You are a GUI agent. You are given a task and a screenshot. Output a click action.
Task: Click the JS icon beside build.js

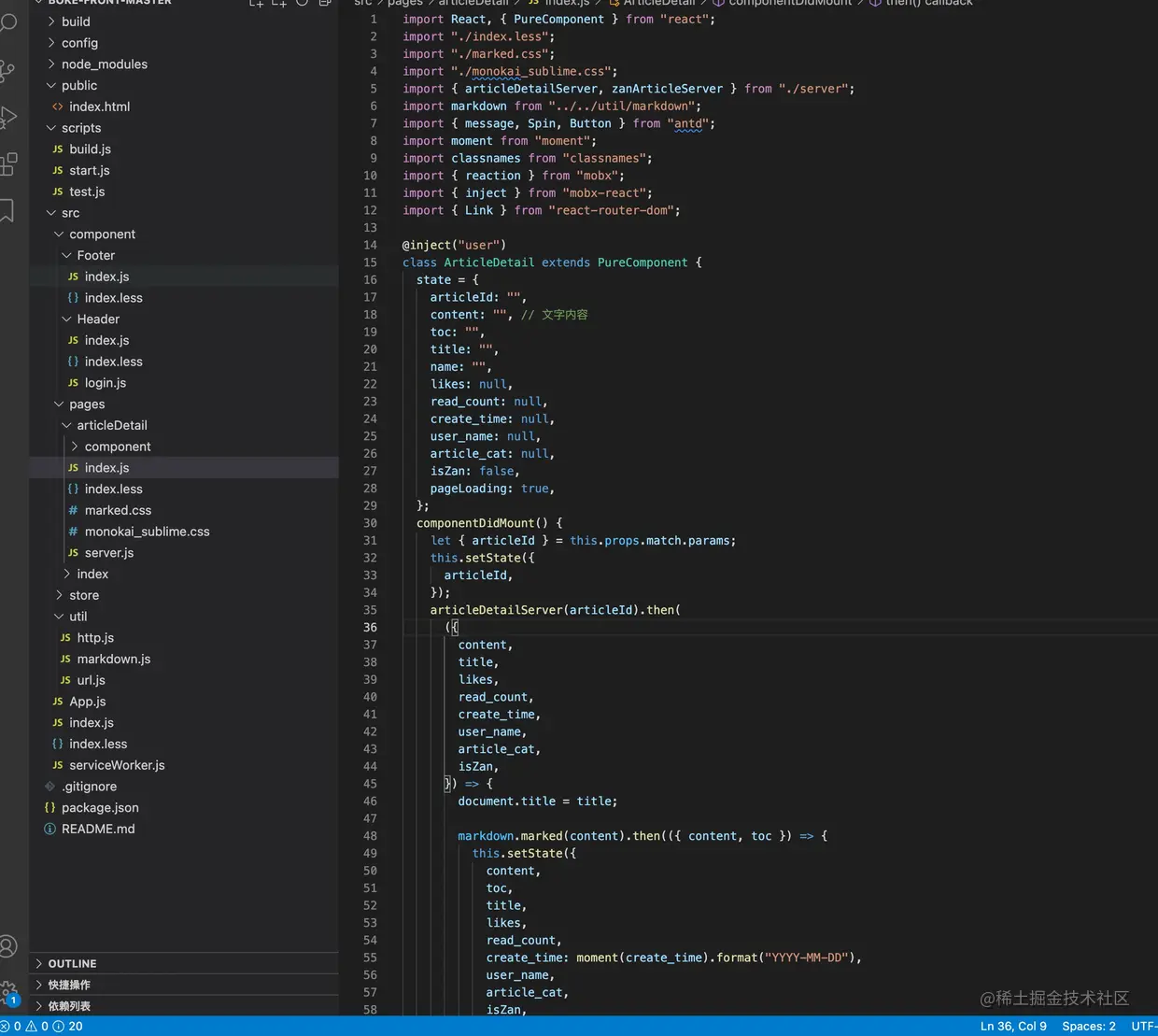[x=58, y=149]
